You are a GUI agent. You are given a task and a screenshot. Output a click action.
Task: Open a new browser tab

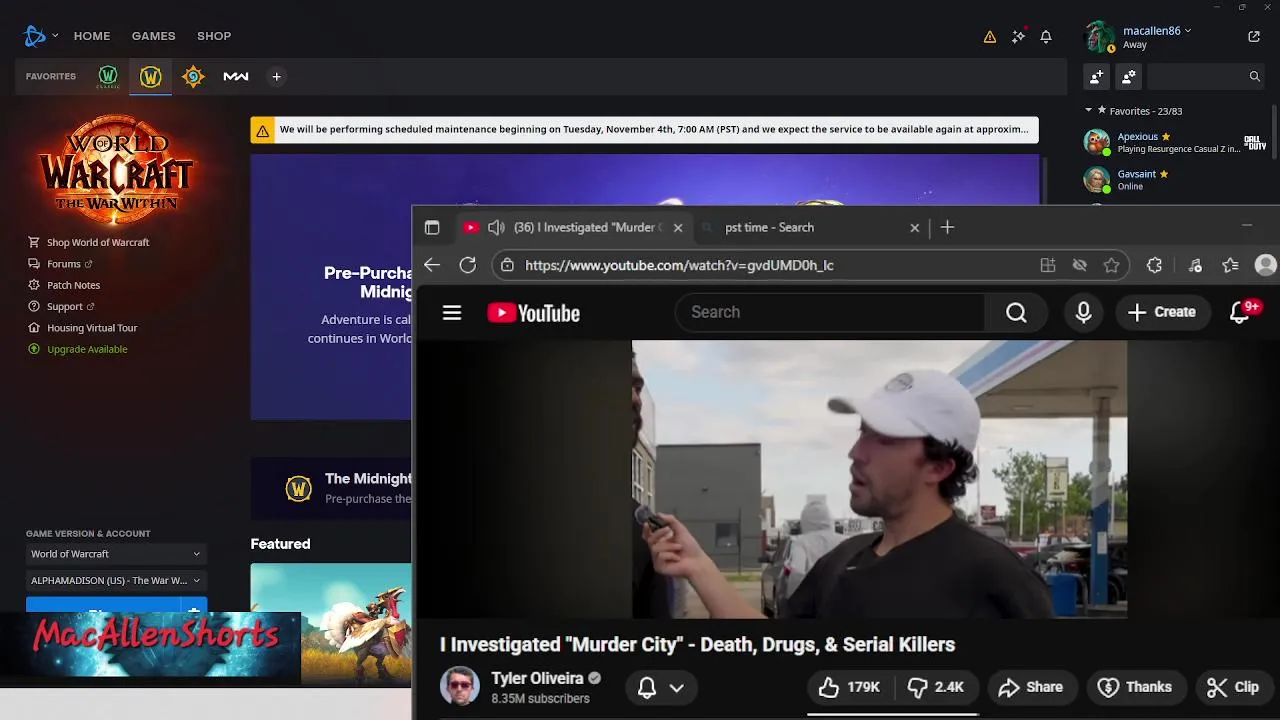tap(947, 227)
